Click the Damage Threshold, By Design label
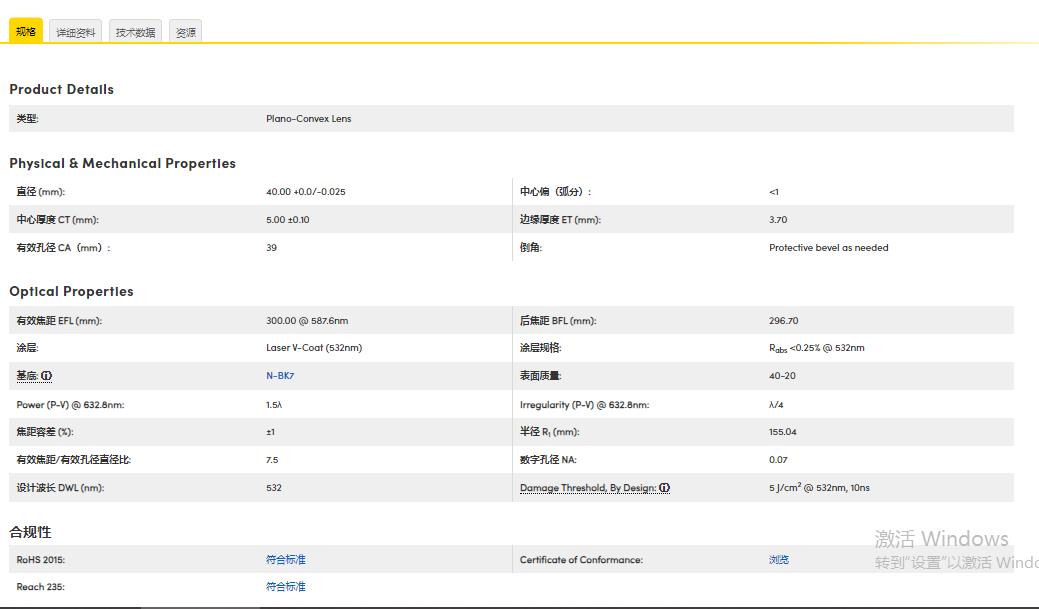Viewport: 1039px width, 609px height. (590, 488)
